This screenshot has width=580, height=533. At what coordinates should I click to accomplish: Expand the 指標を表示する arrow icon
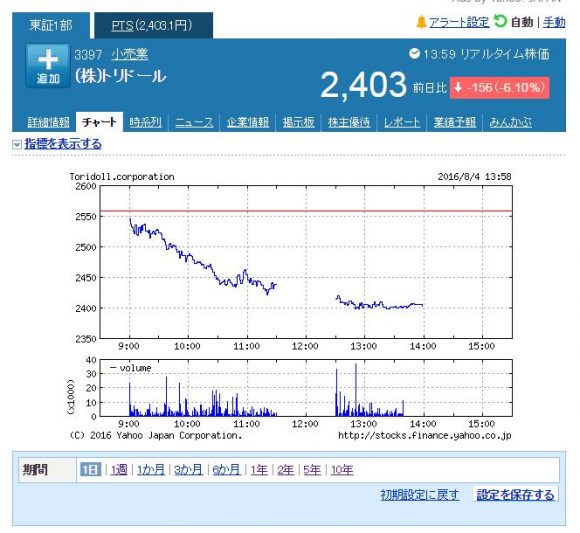[x=17, y=144]
